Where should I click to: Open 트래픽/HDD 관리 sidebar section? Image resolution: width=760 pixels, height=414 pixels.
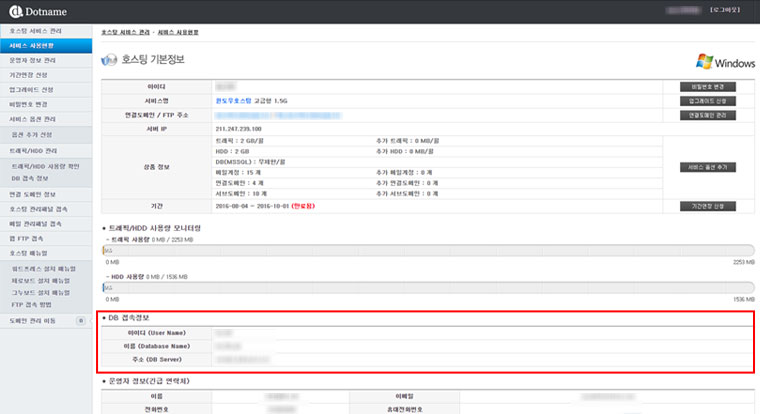34,150
